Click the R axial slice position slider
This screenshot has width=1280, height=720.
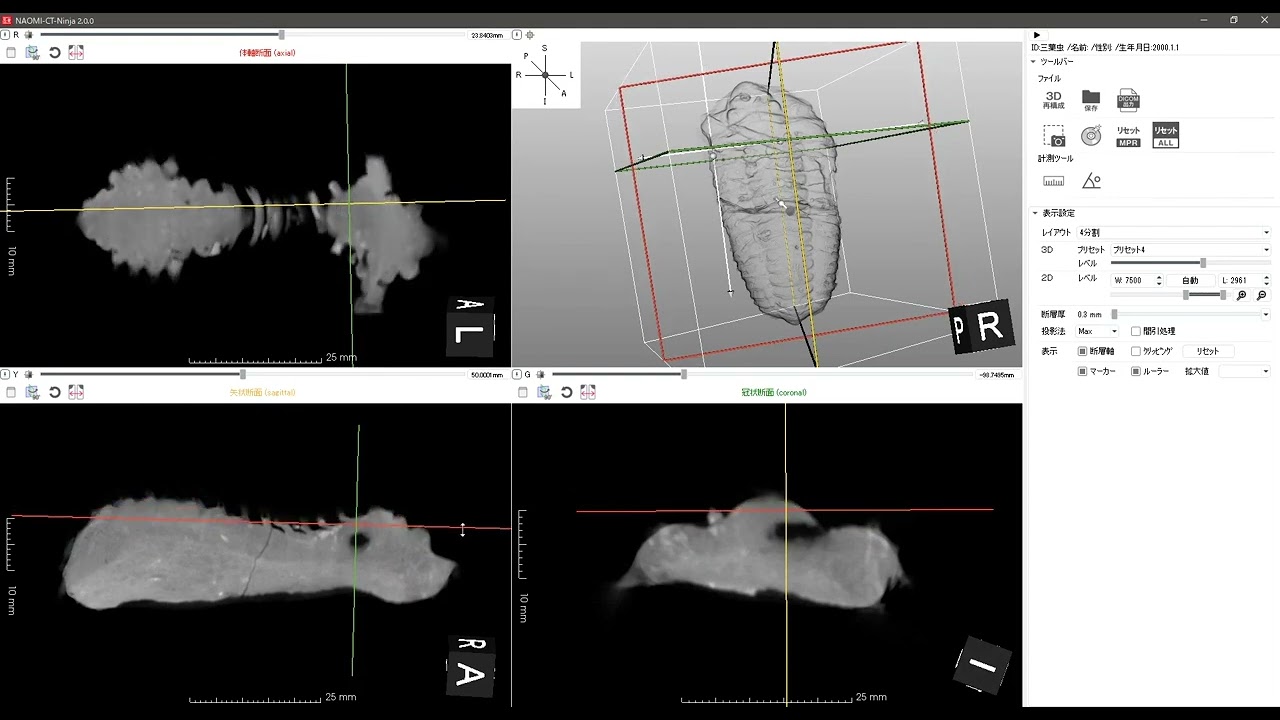coord(255,35)
